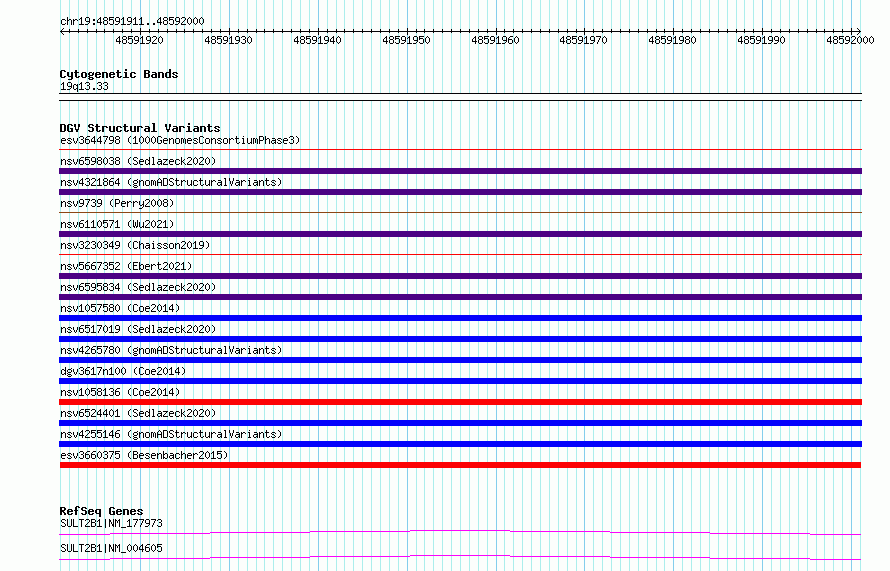The width and height of the screenshot is (890, 571).
Task: Click the magenta transcript line under SULT2B1|NM_177973
Action: click(x=460, y=532)
